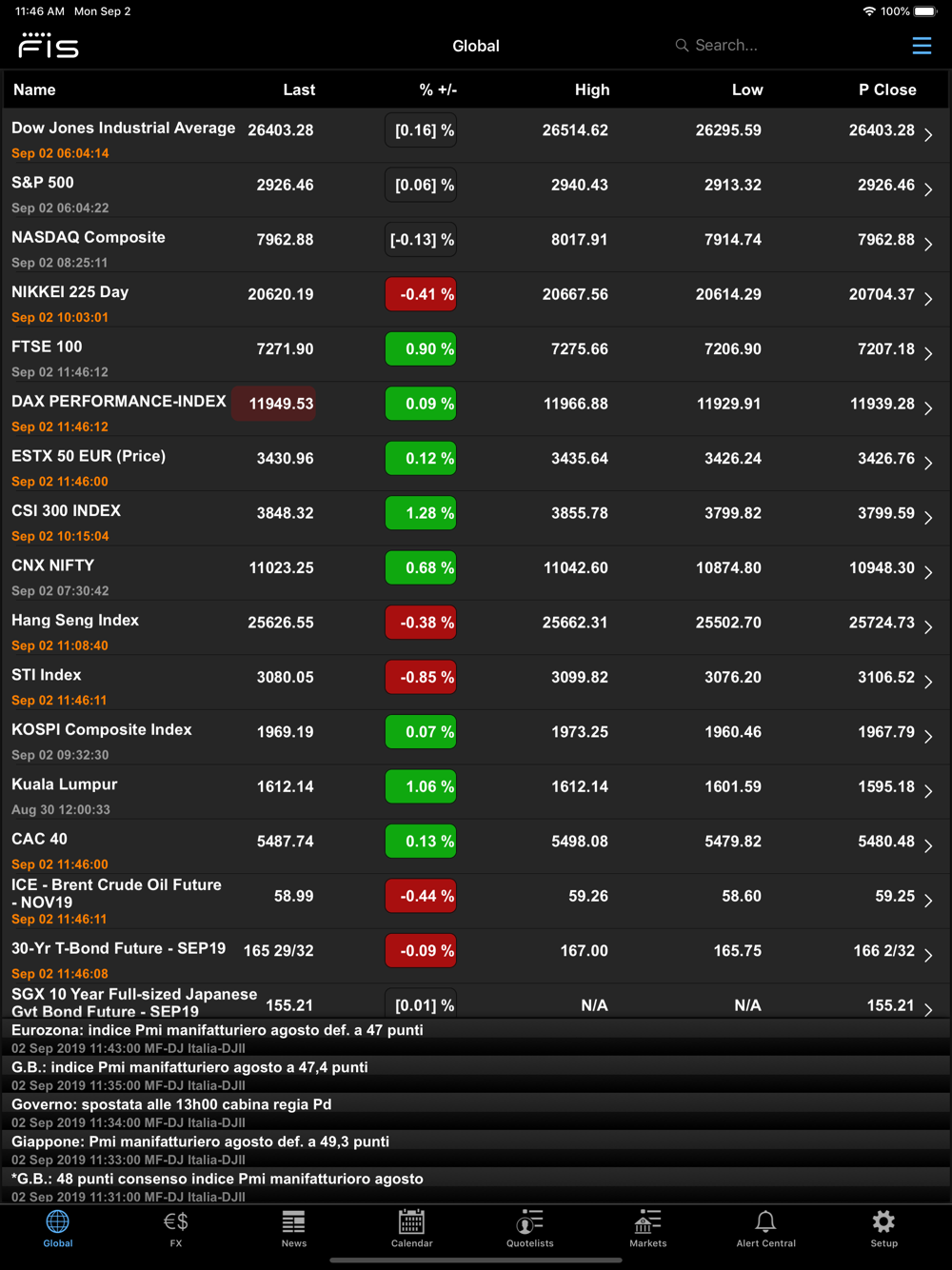Open the Quotelists tab

tap(530, 1229)
